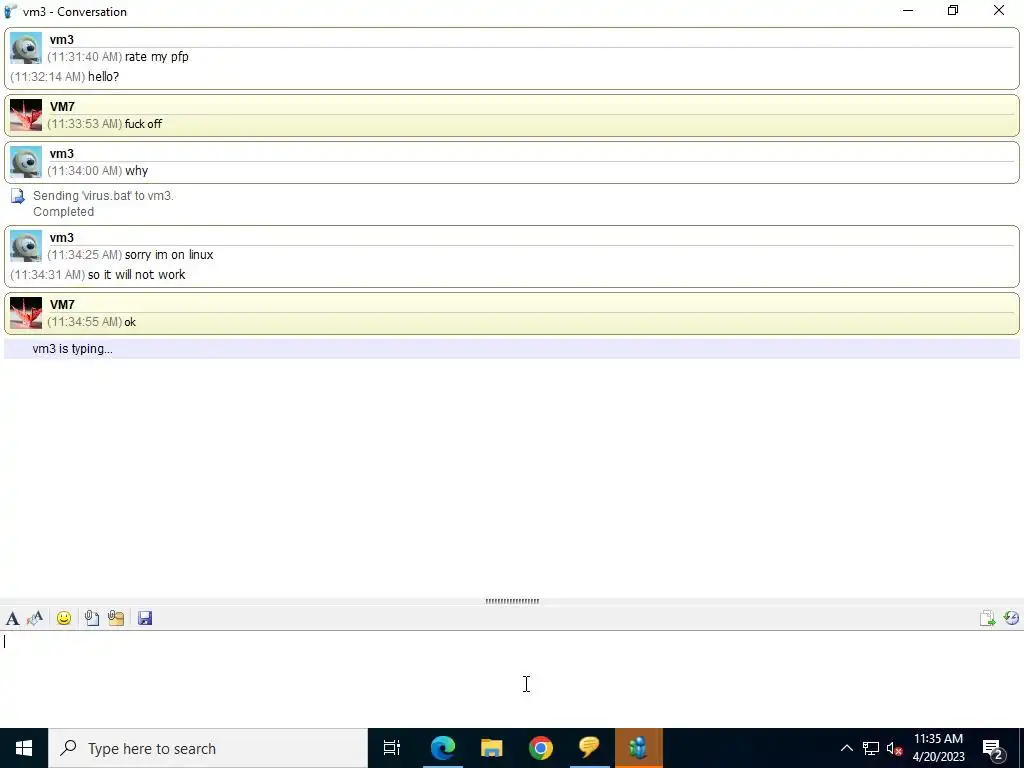Image resolution: width=1024 pixels, height=768 pixels.
Task: Click vm3's webcam avatar beside 'rate my pfp'
Action: click(26, 48)
